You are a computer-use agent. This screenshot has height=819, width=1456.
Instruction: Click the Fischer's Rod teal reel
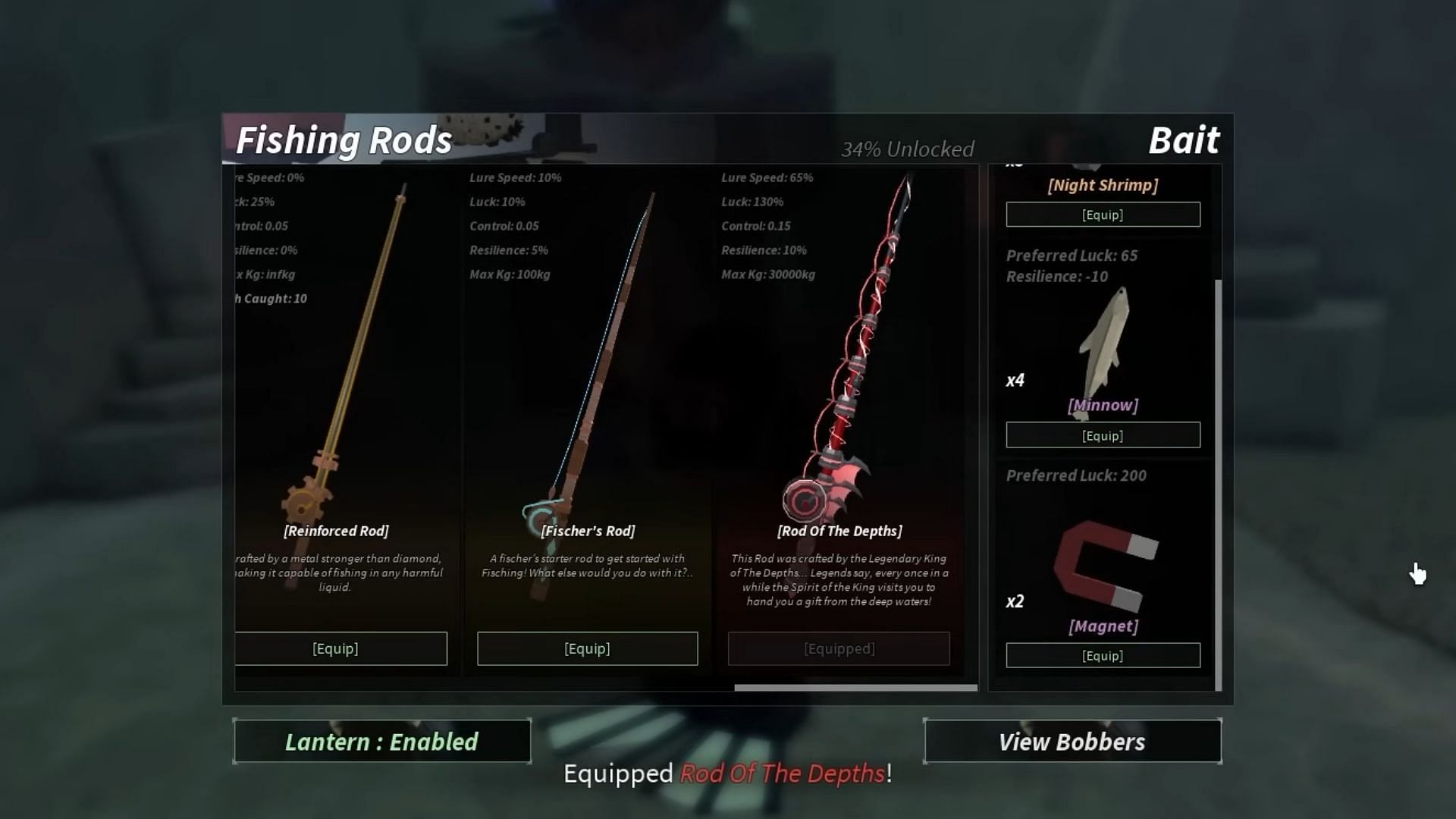(543, 517)
